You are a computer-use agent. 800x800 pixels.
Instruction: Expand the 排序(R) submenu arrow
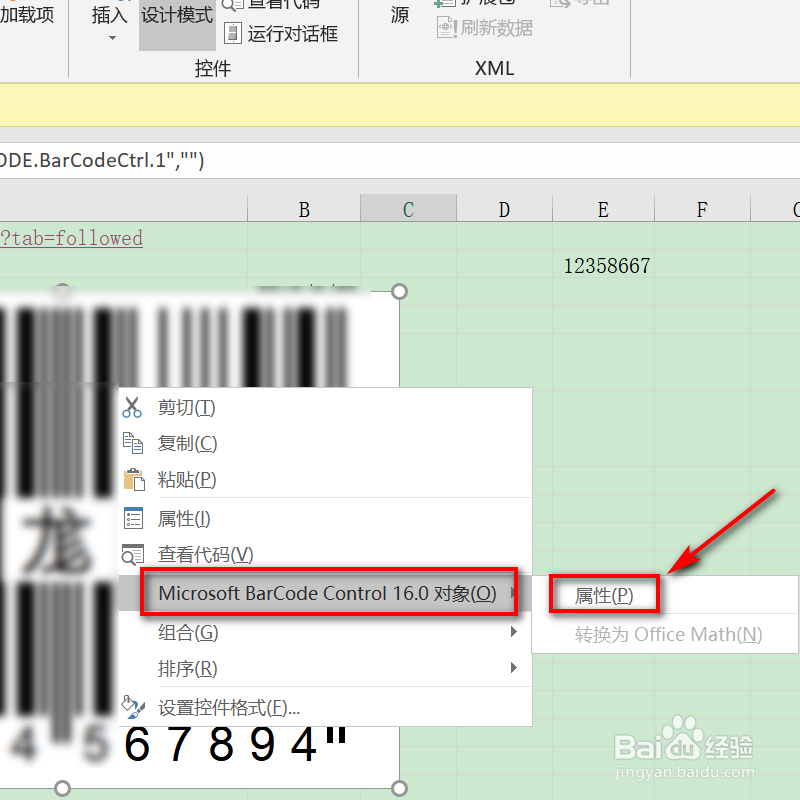[x=514, y=667]
